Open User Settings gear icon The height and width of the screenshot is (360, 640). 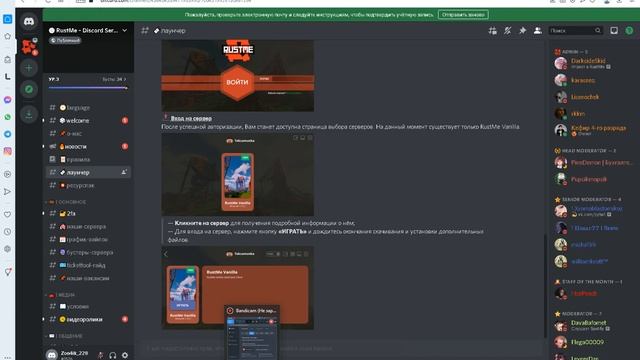[x=125, y=355]
